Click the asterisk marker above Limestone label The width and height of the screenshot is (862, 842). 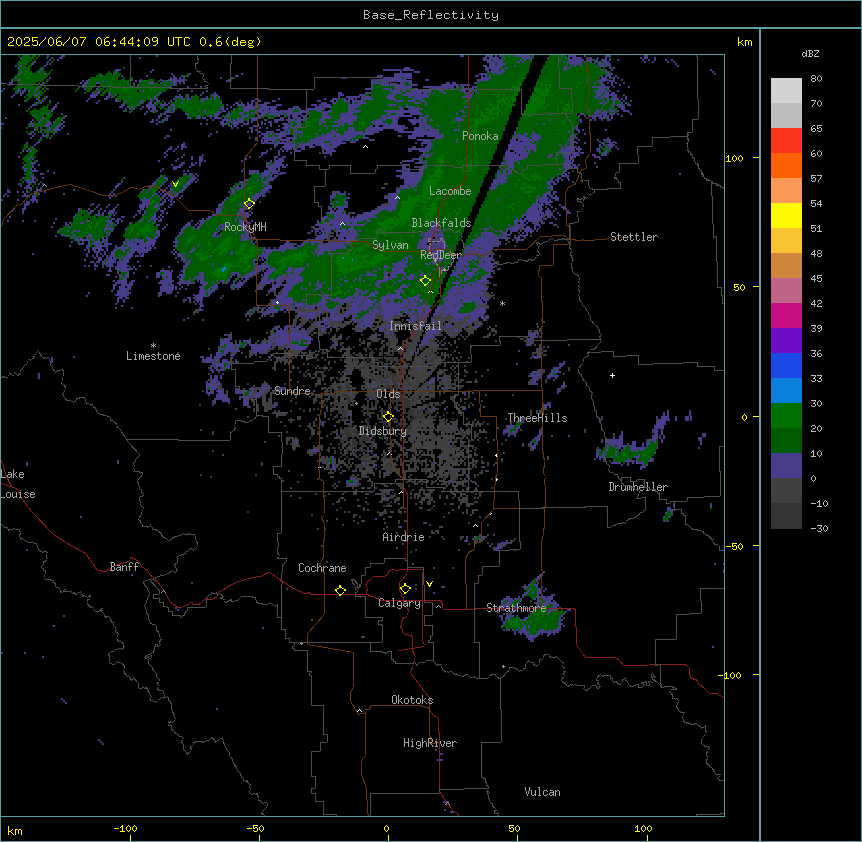(153, 346)
